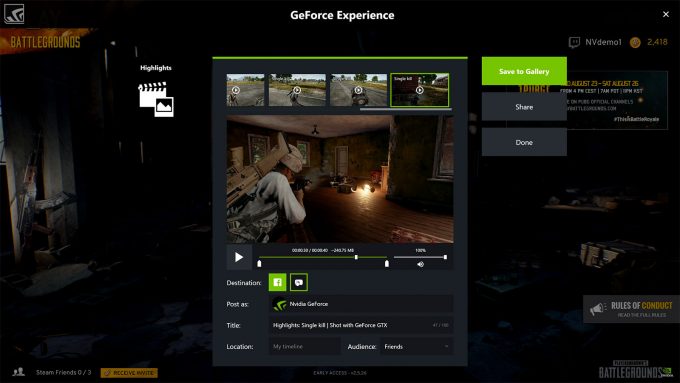
Task: Close the GeForce Experience overlay
Action: [666, 14]
